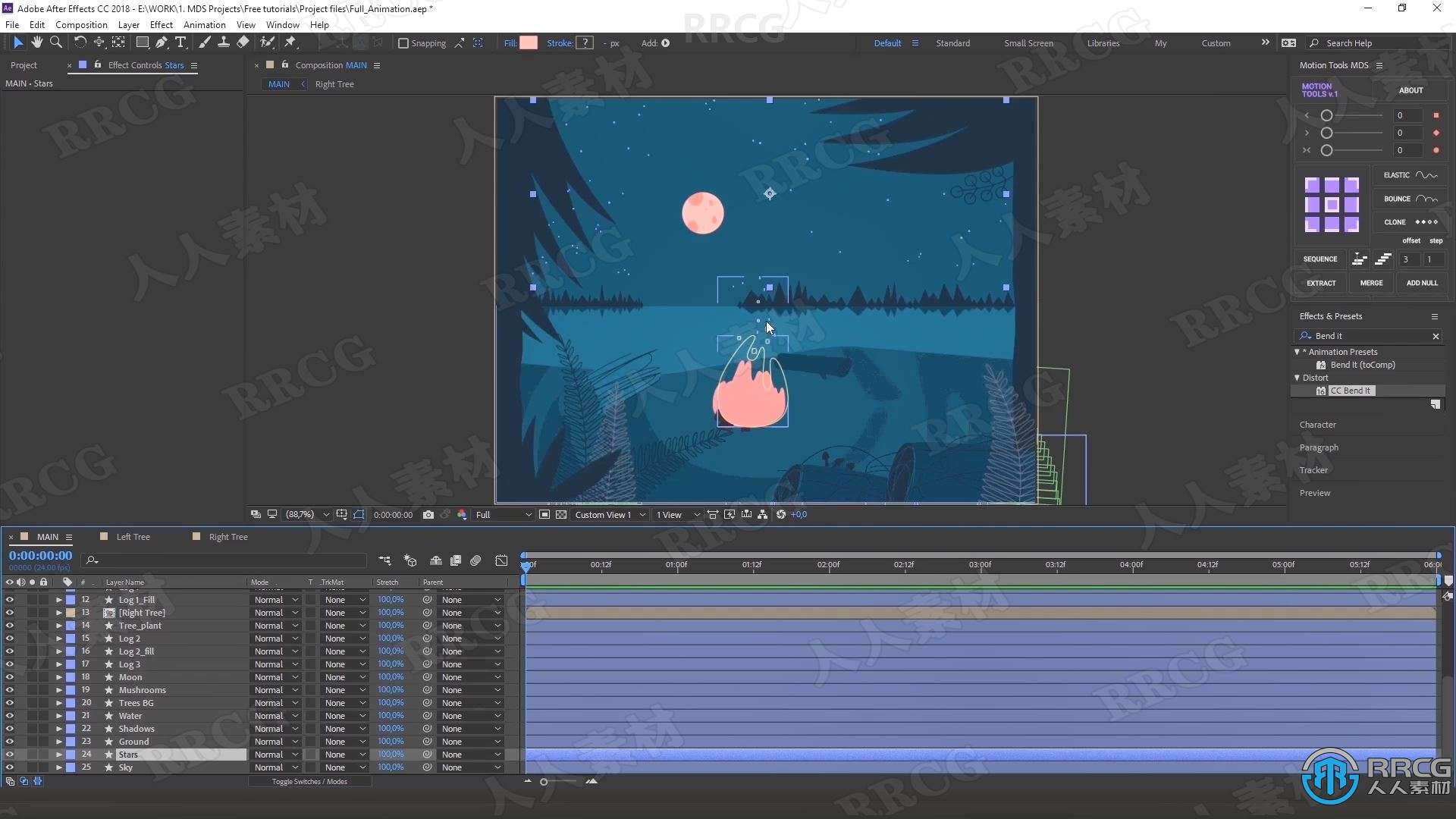
Task: Hide the Sky layer visibility
Action: tap(9, 767)
